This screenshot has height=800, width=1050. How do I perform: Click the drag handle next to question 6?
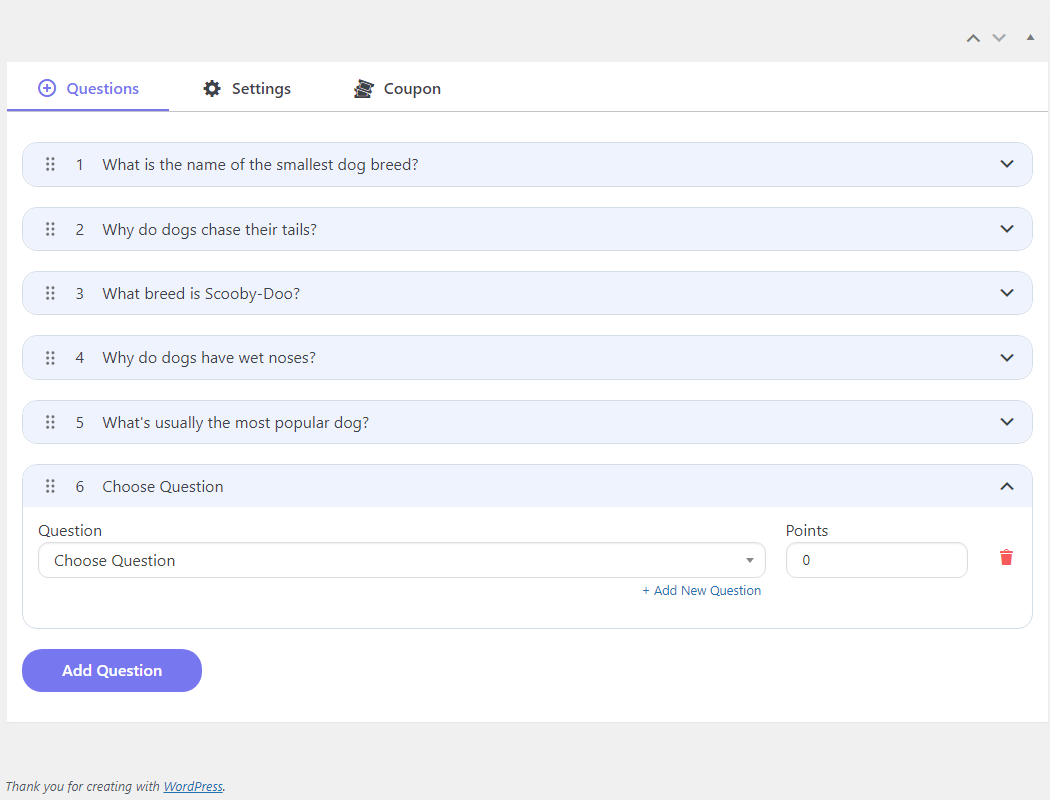pos(50,486)
